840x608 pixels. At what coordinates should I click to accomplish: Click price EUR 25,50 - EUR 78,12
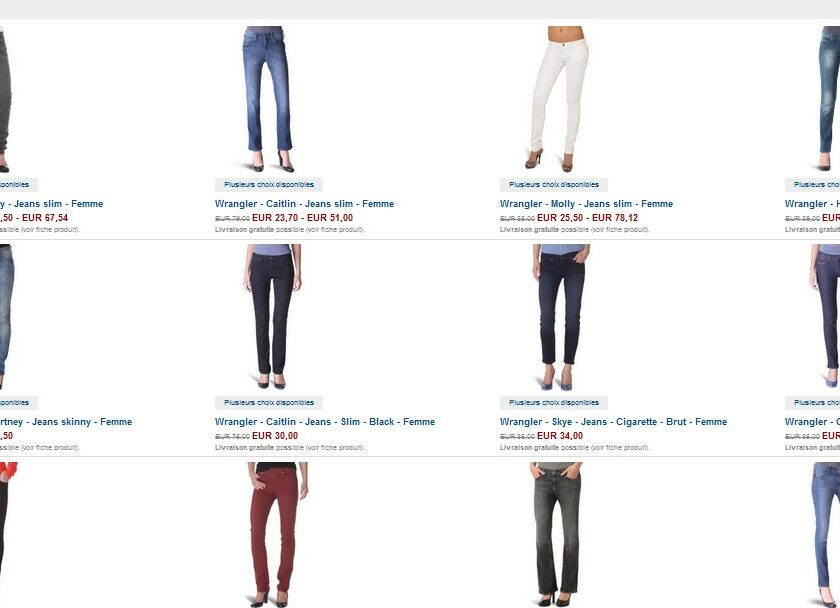[x=587, y=217]
